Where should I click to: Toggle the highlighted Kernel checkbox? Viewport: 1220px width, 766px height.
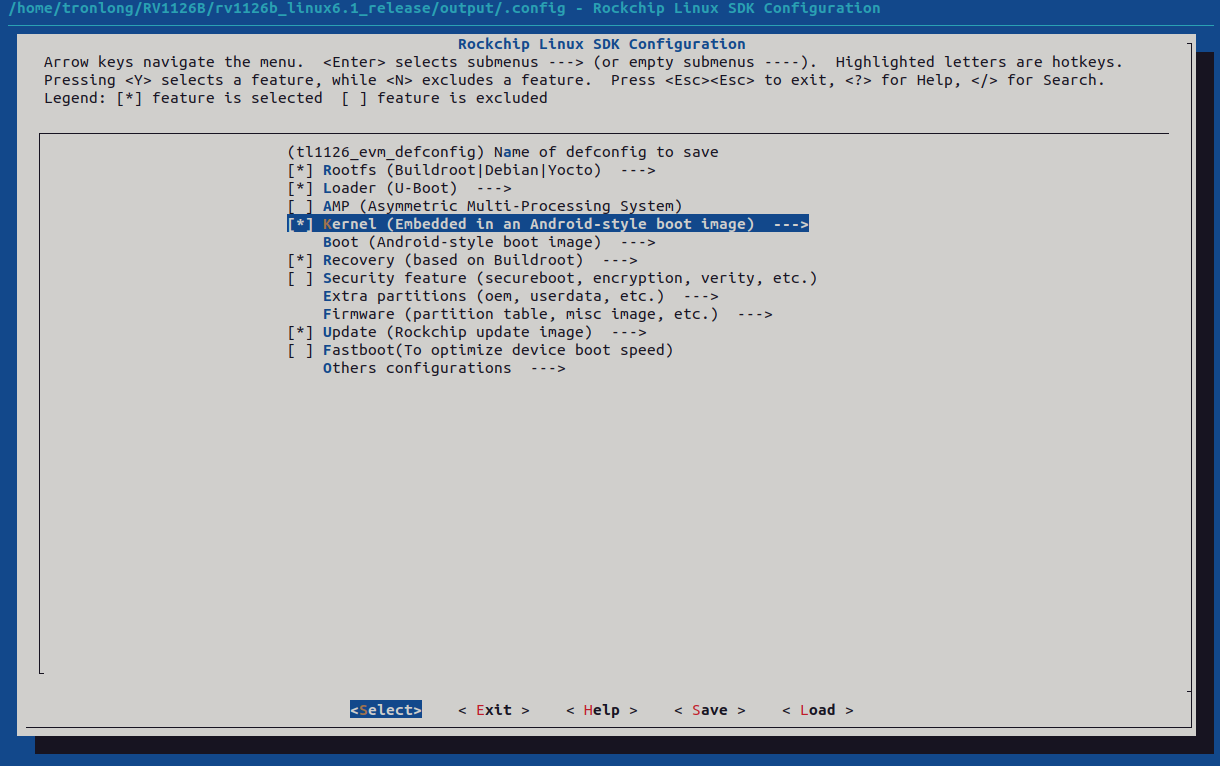pos(300,224)
